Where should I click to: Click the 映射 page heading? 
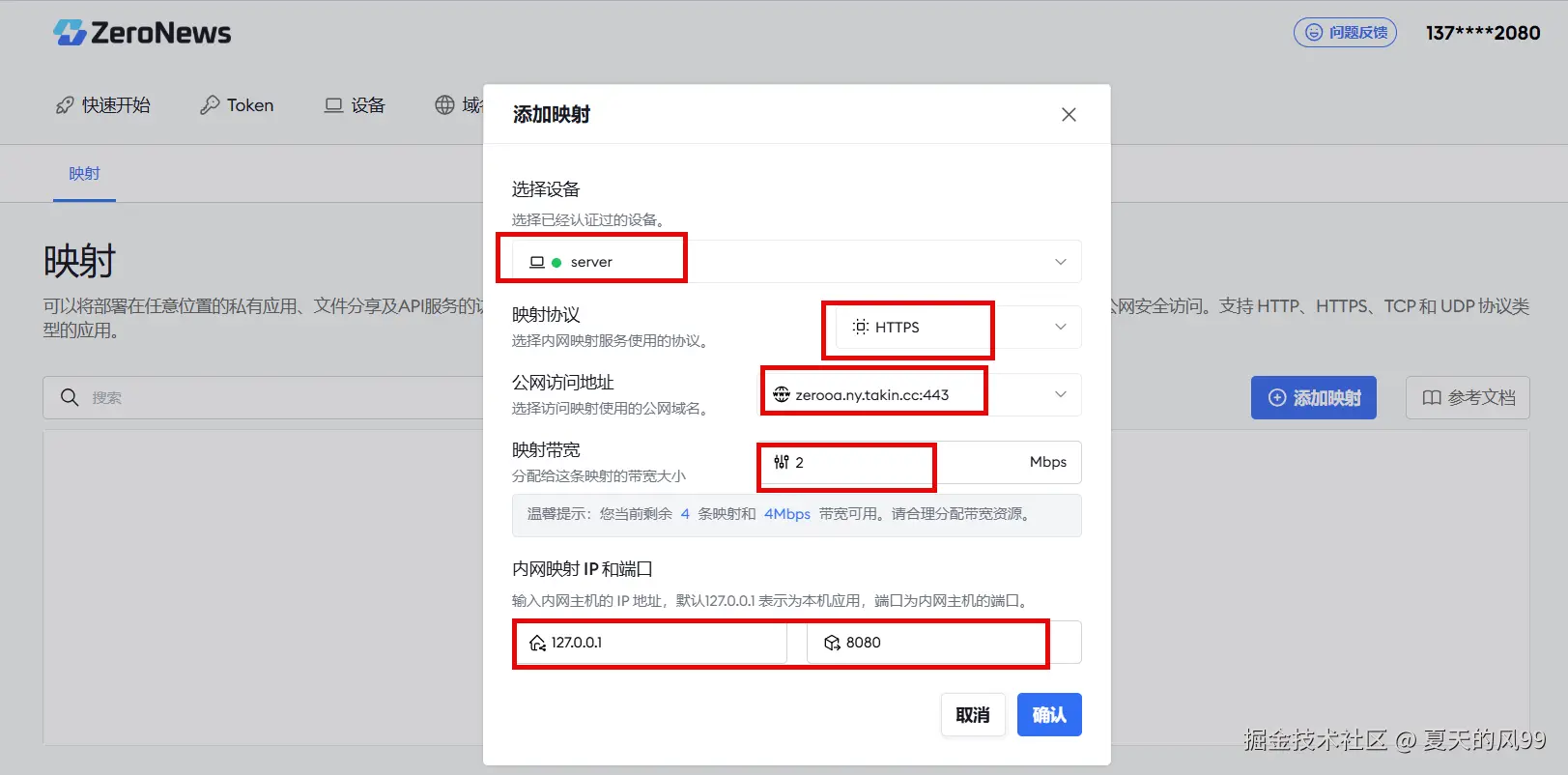pos(79,262)
